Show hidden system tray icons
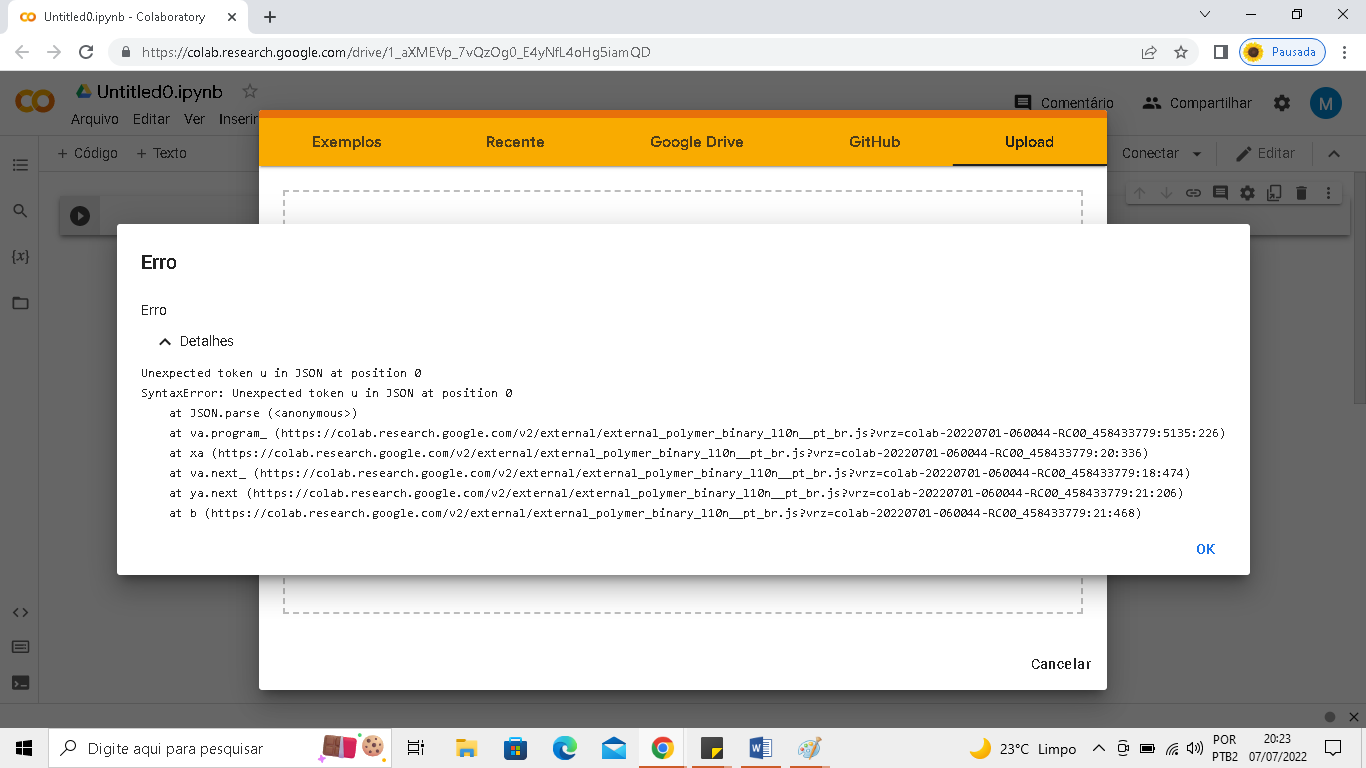 pos(1099,748)
